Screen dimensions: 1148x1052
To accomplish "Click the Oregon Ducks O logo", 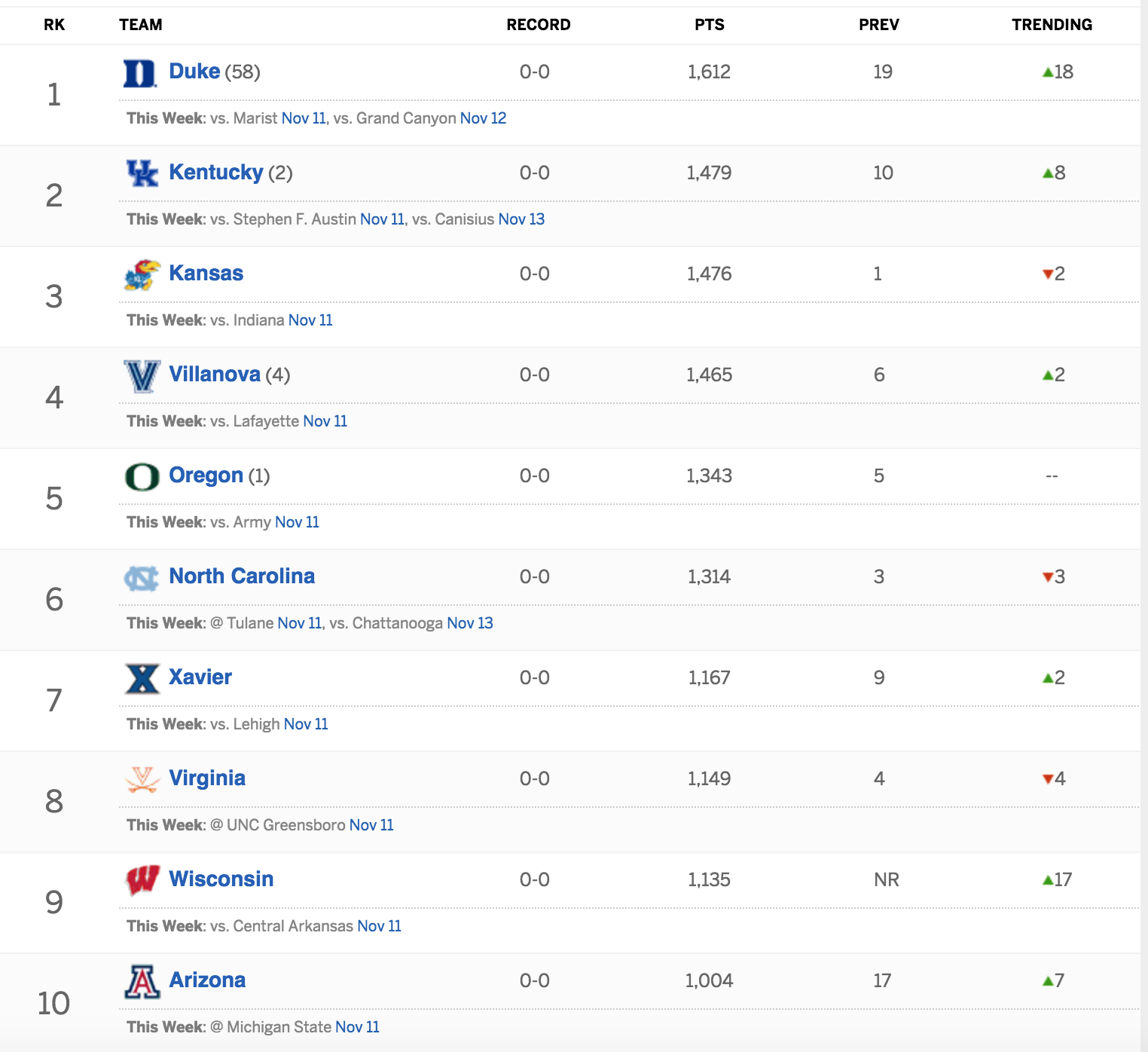I will click(142, 477).
